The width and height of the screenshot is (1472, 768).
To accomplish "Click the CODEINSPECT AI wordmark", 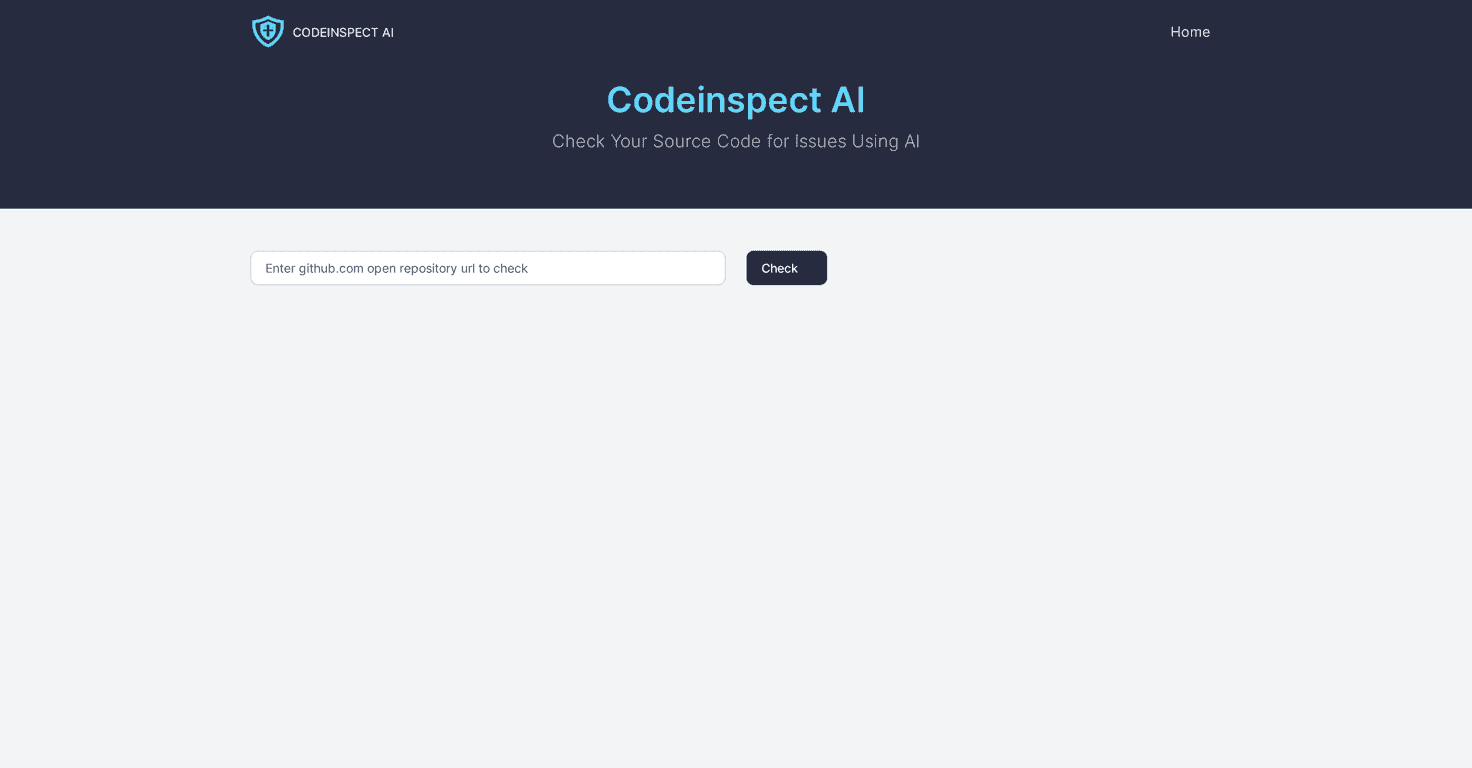I will pyautogui.click(x=343, y=32).
